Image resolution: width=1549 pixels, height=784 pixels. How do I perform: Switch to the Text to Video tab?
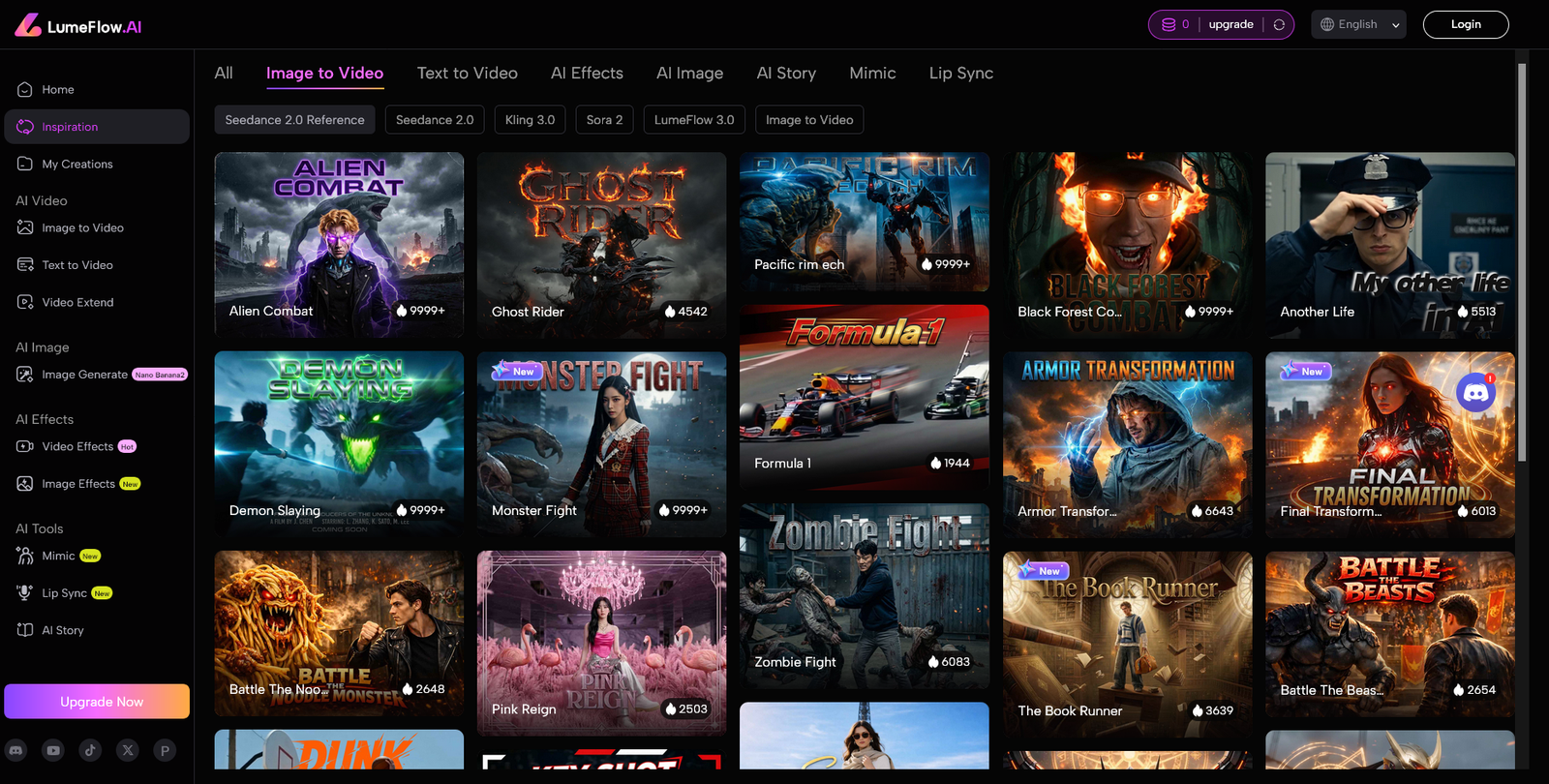467,74
